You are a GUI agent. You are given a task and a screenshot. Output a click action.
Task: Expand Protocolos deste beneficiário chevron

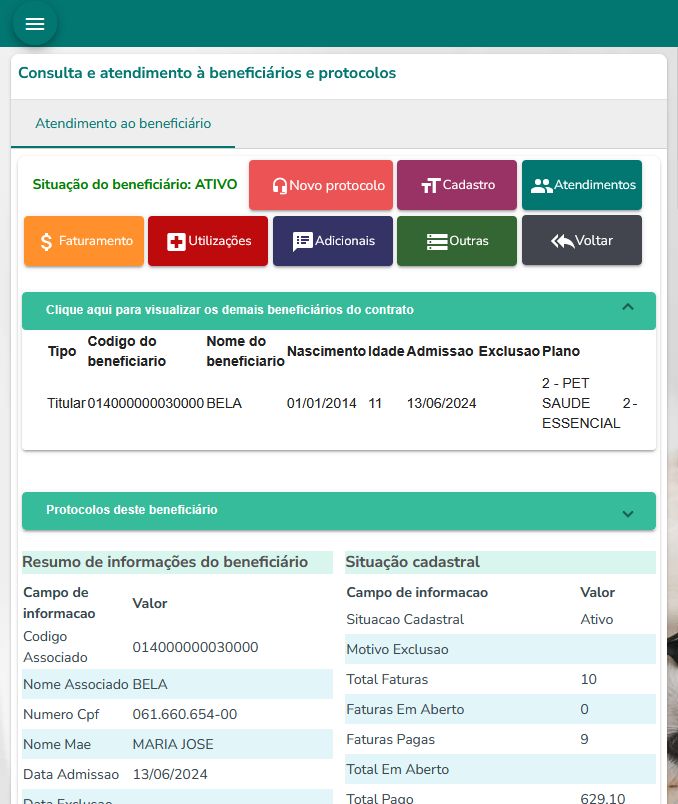point(628,513)
